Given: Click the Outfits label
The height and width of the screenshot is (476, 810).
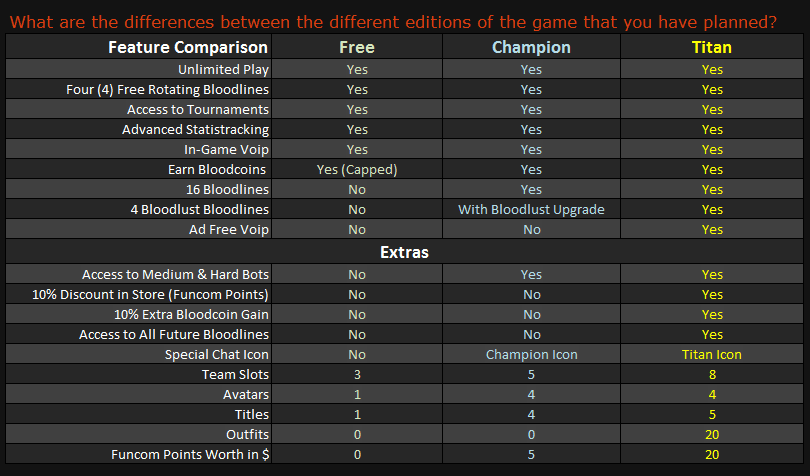Looking at the screenshot, I should [x=247, y=435].
